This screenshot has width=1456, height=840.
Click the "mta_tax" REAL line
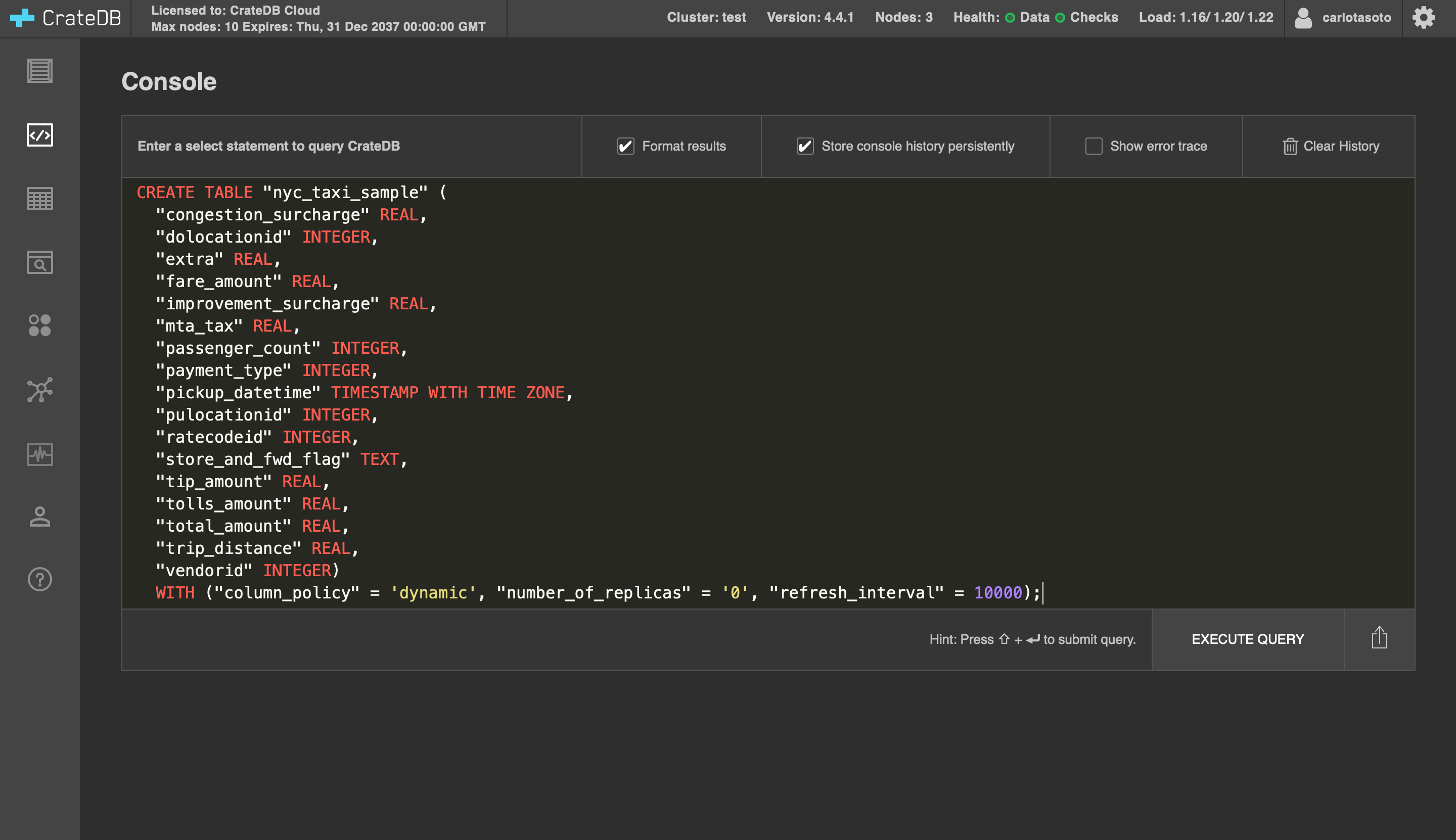[228, 326]
